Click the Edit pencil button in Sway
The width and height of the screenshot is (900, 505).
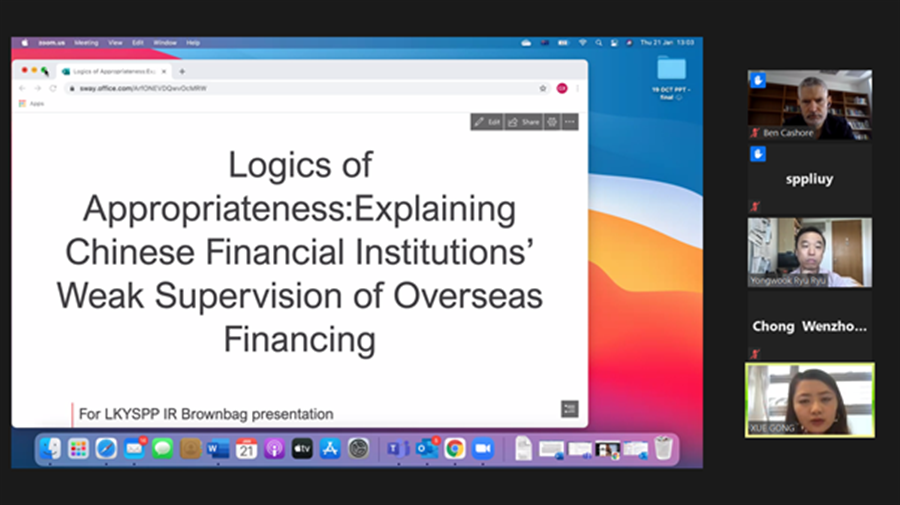click(x=487, y=122)
